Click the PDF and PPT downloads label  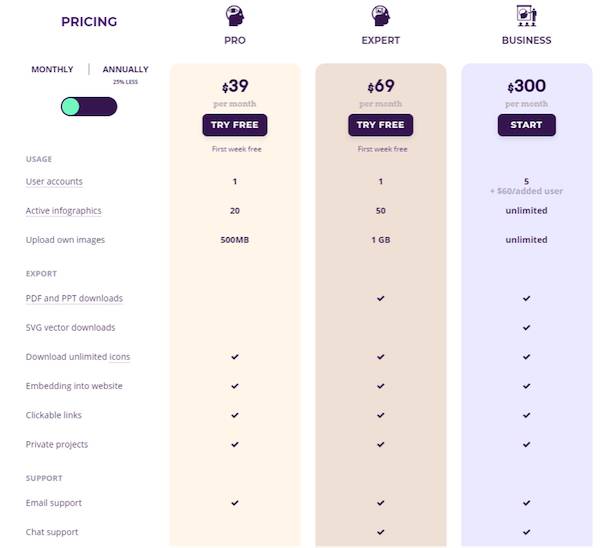pos(74,298)
